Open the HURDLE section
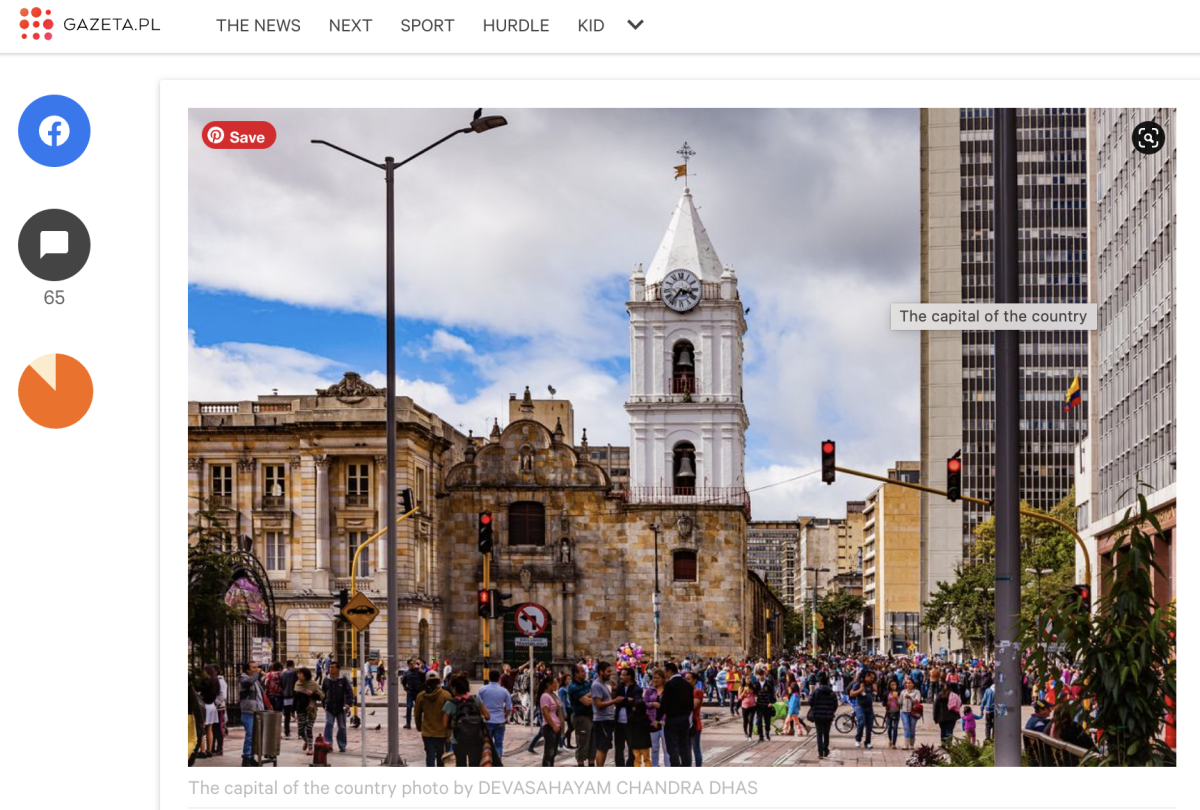This screenshot has width=1200, height=810. tap(516, 26)
